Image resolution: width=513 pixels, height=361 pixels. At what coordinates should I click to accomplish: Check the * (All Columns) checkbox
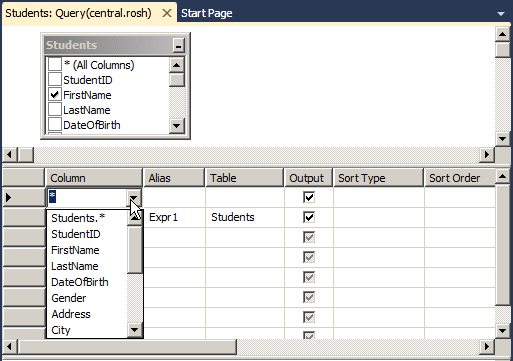tap(55, 65)
